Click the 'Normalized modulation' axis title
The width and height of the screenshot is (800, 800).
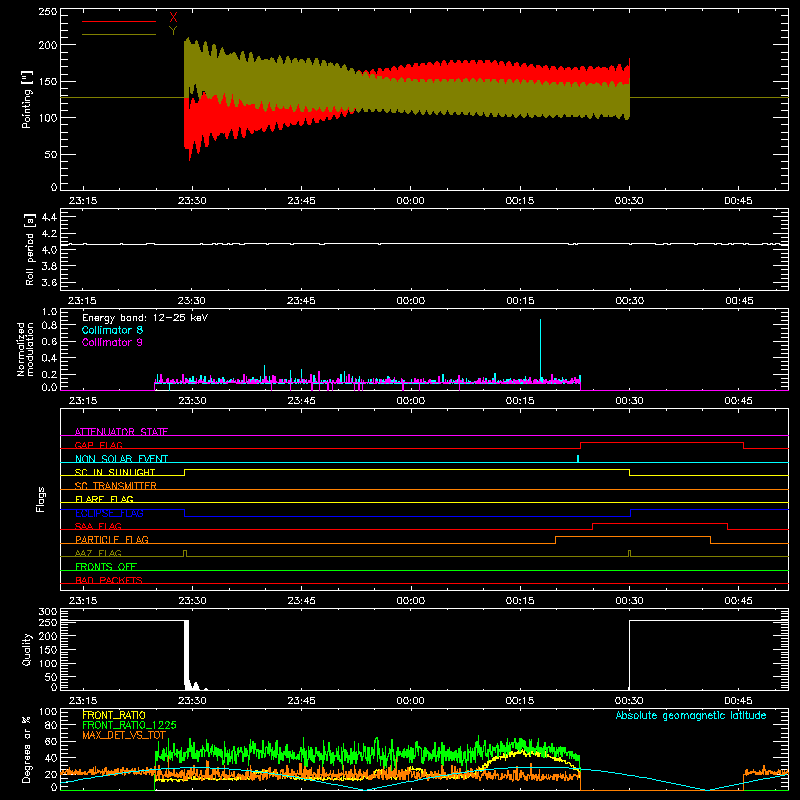[25, 349]
